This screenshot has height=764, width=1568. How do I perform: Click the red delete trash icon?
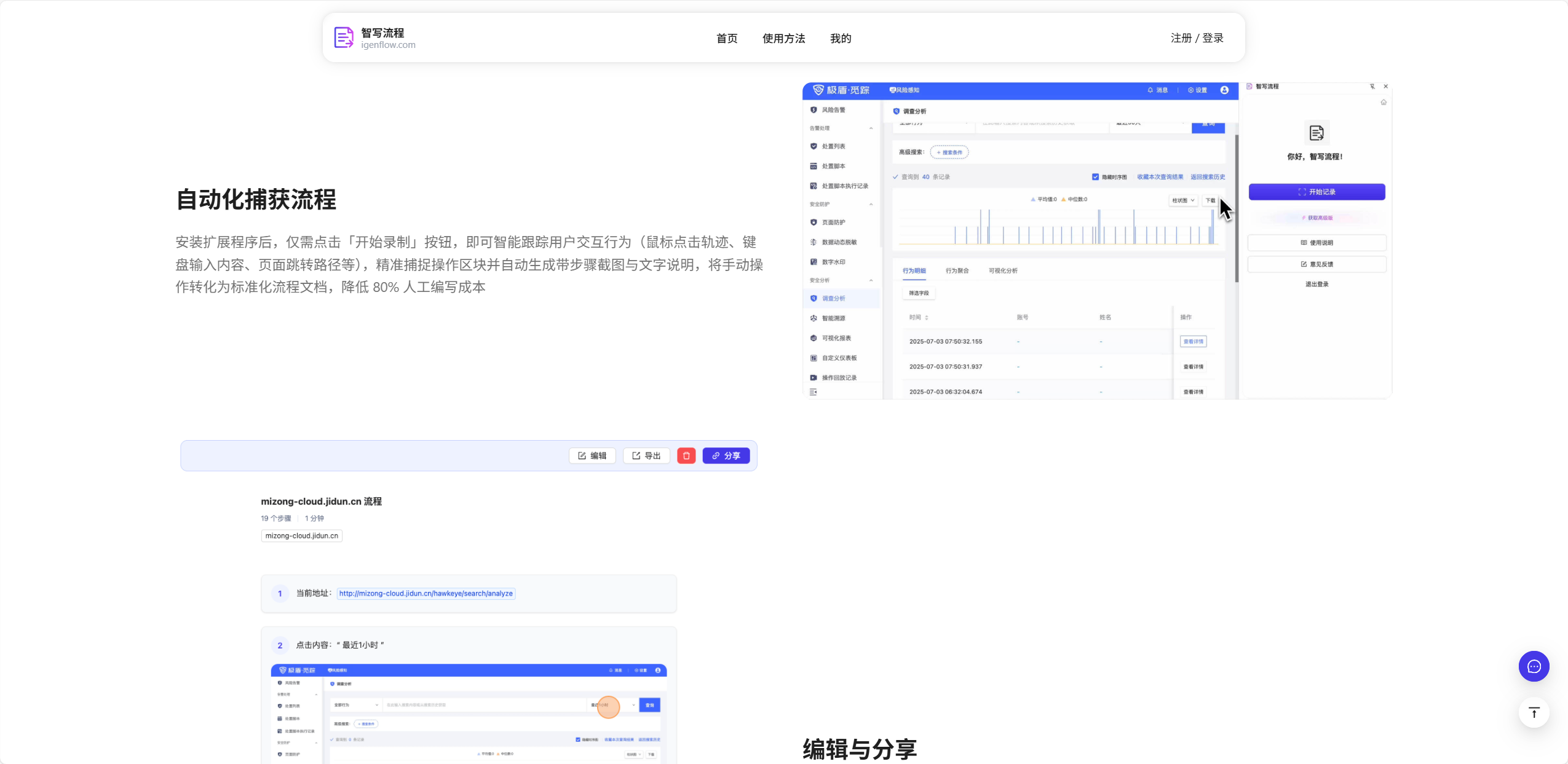click(686, 455)
